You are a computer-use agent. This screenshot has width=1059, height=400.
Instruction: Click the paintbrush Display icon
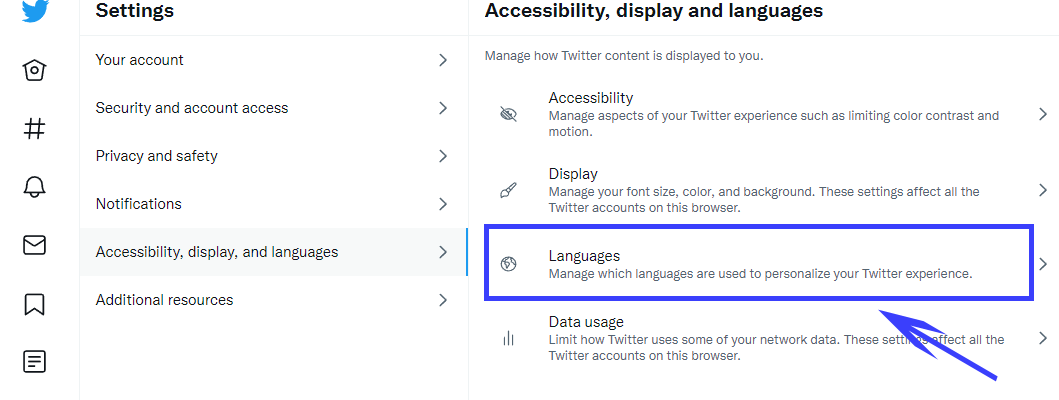508,190
